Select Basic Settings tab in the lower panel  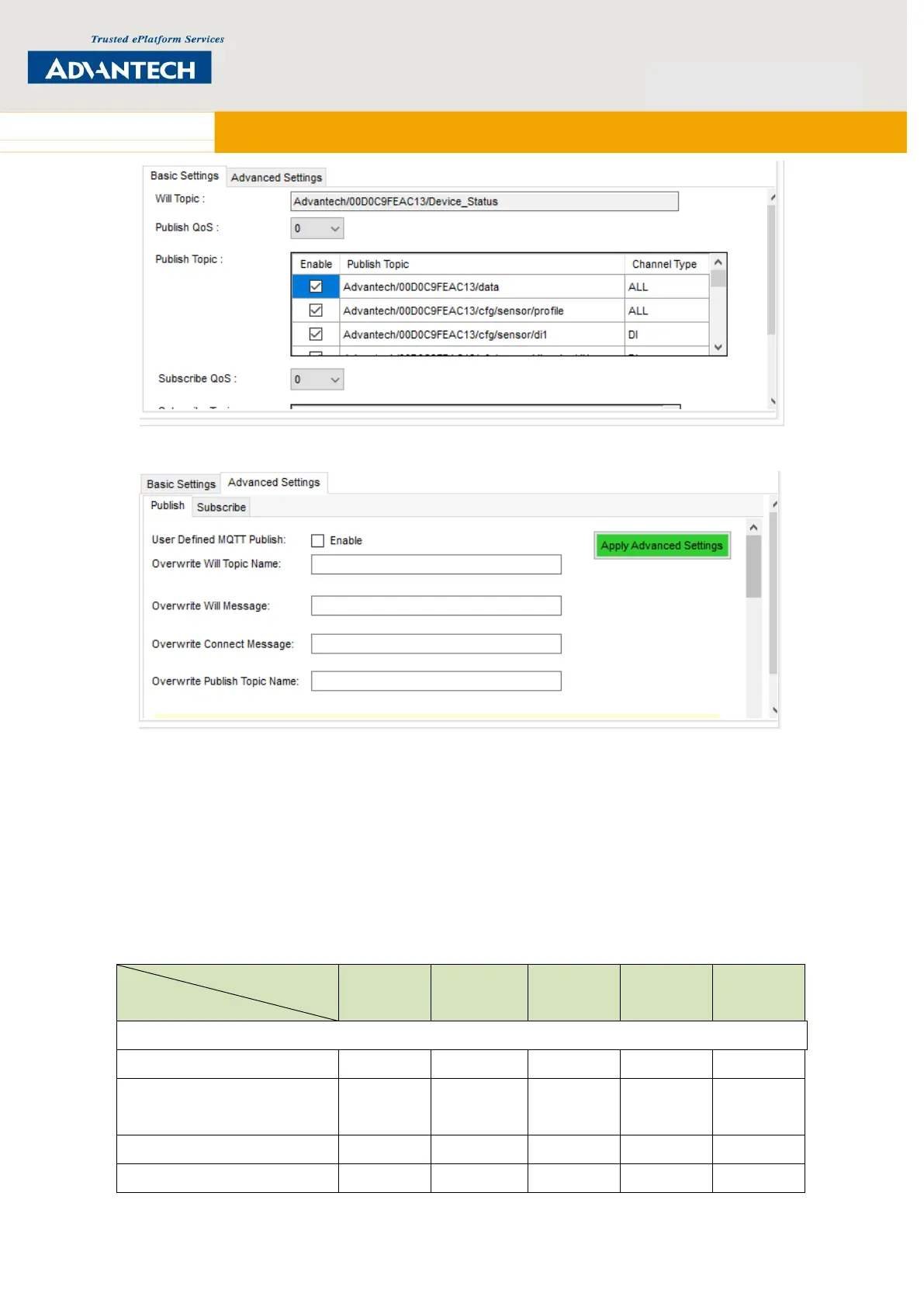click(181, 484)
